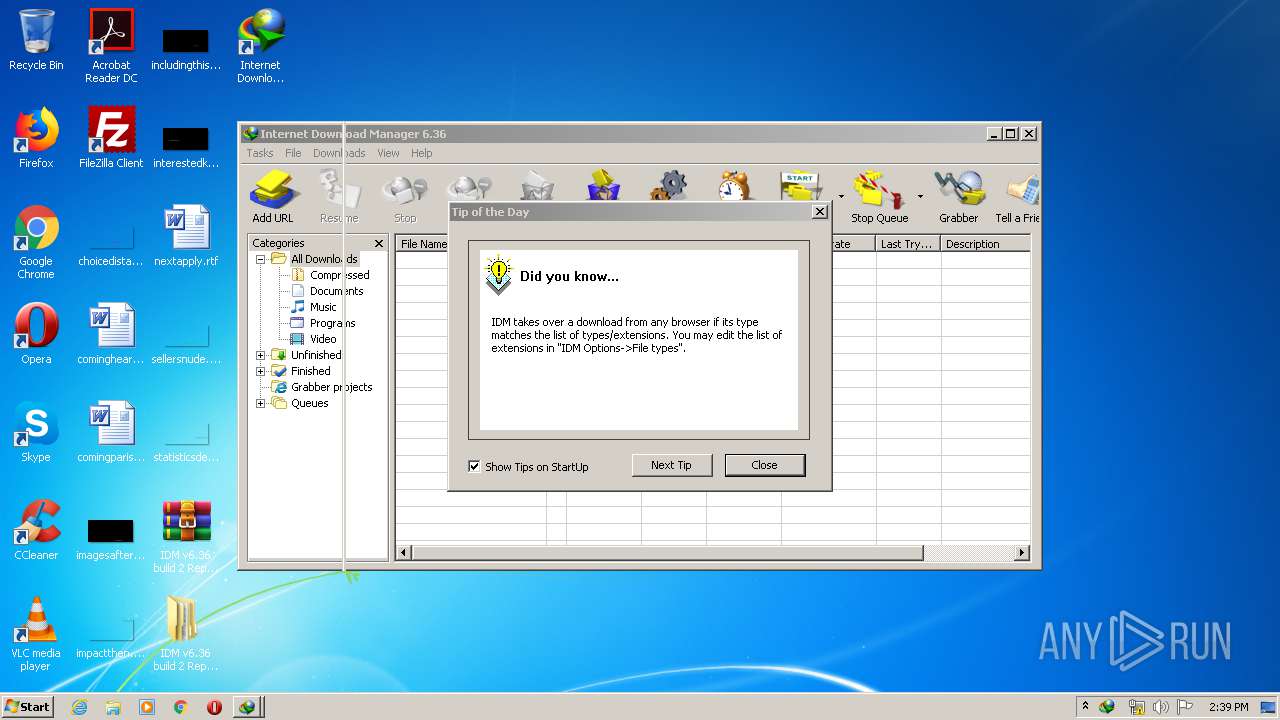
Task: Close the Categories panel
Action: click(379, 243)
